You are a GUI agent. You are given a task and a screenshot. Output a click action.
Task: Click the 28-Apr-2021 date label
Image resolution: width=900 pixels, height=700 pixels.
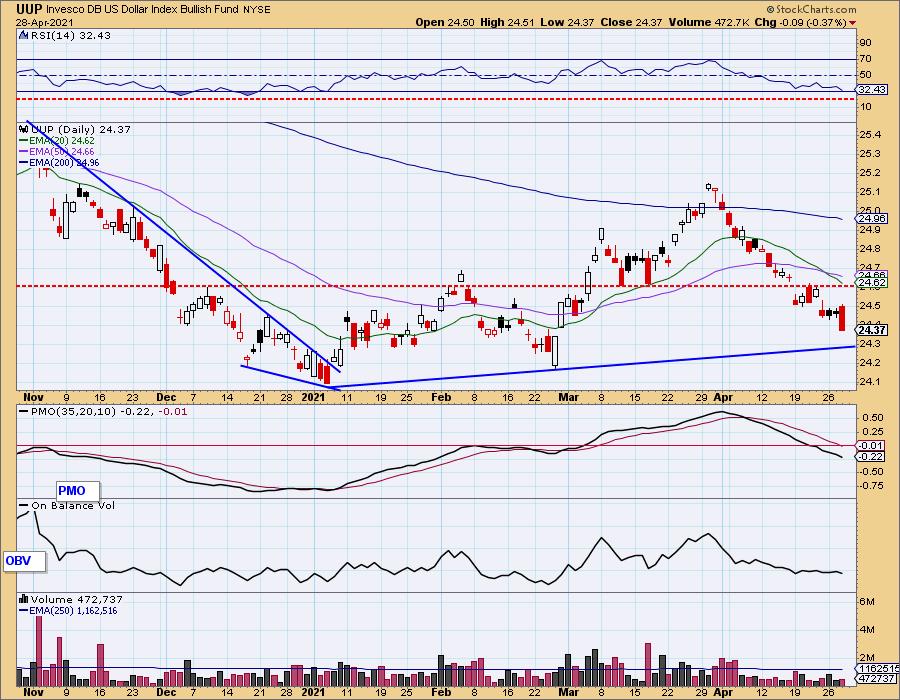coord(44,22)
